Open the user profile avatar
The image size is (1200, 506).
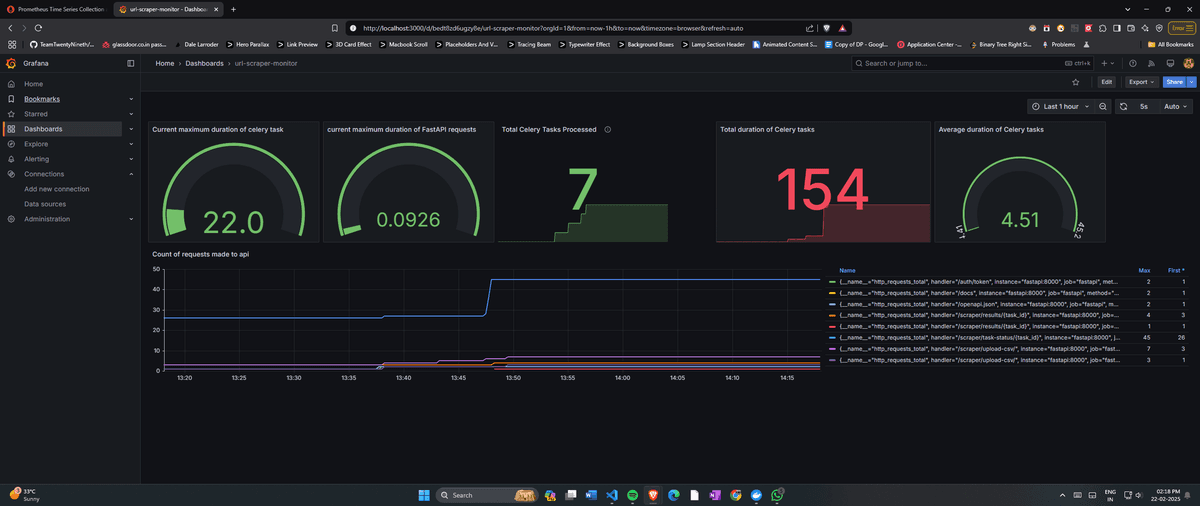pos(1187,63)
